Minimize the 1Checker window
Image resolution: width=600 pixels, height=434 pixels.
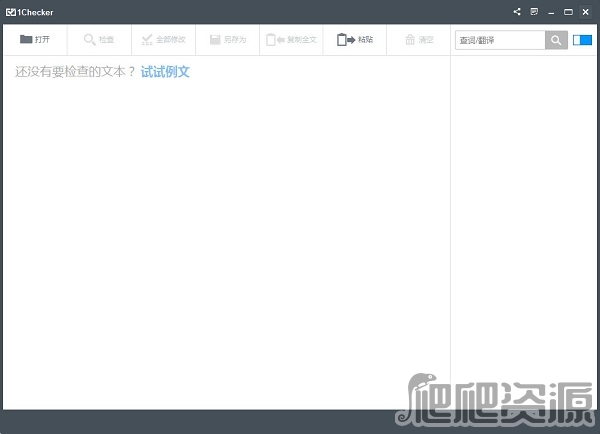click(551, 11)
